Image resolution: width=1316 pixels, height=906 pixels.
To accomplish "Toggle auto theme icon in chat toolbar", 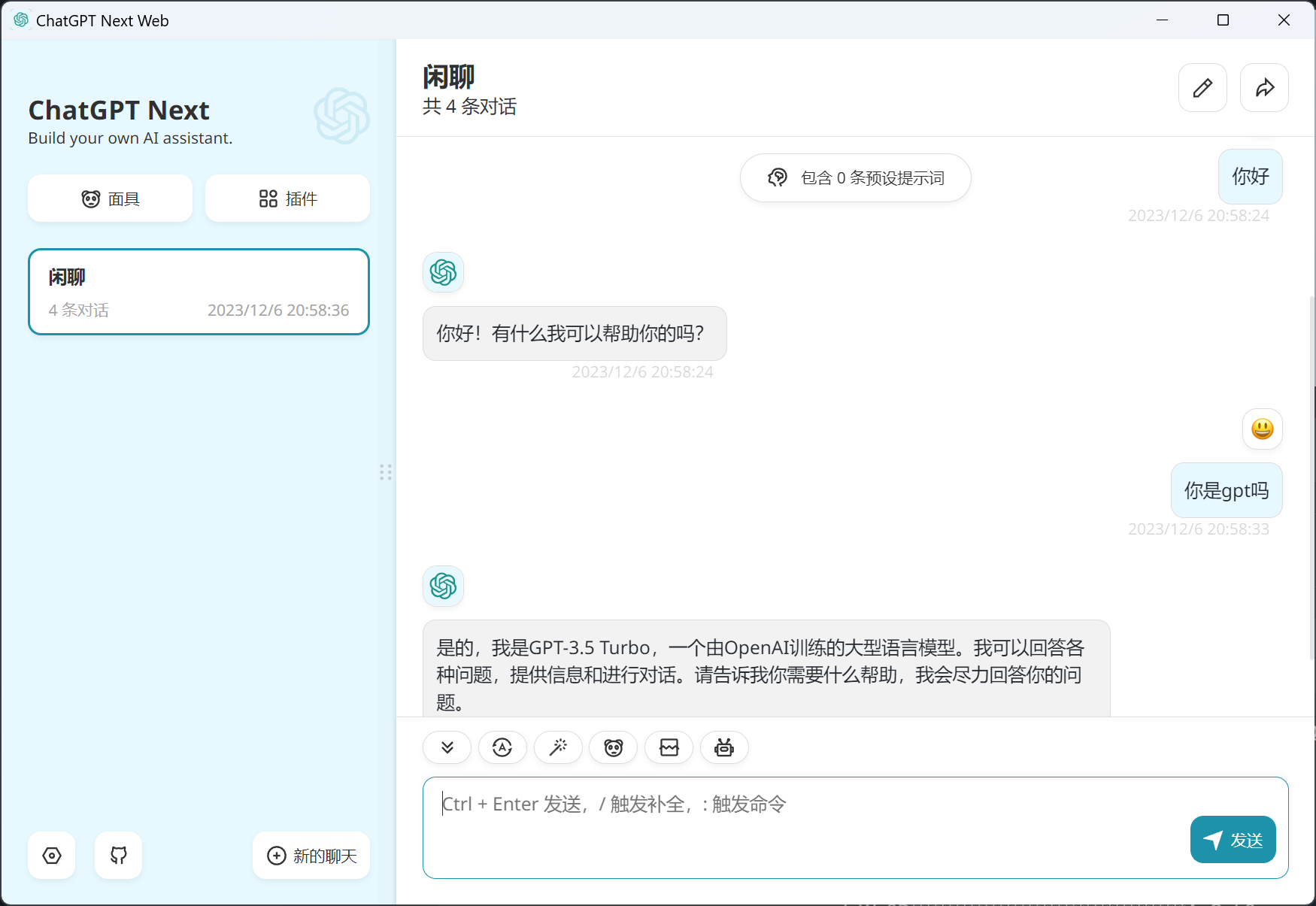I will tap(502, 747).
